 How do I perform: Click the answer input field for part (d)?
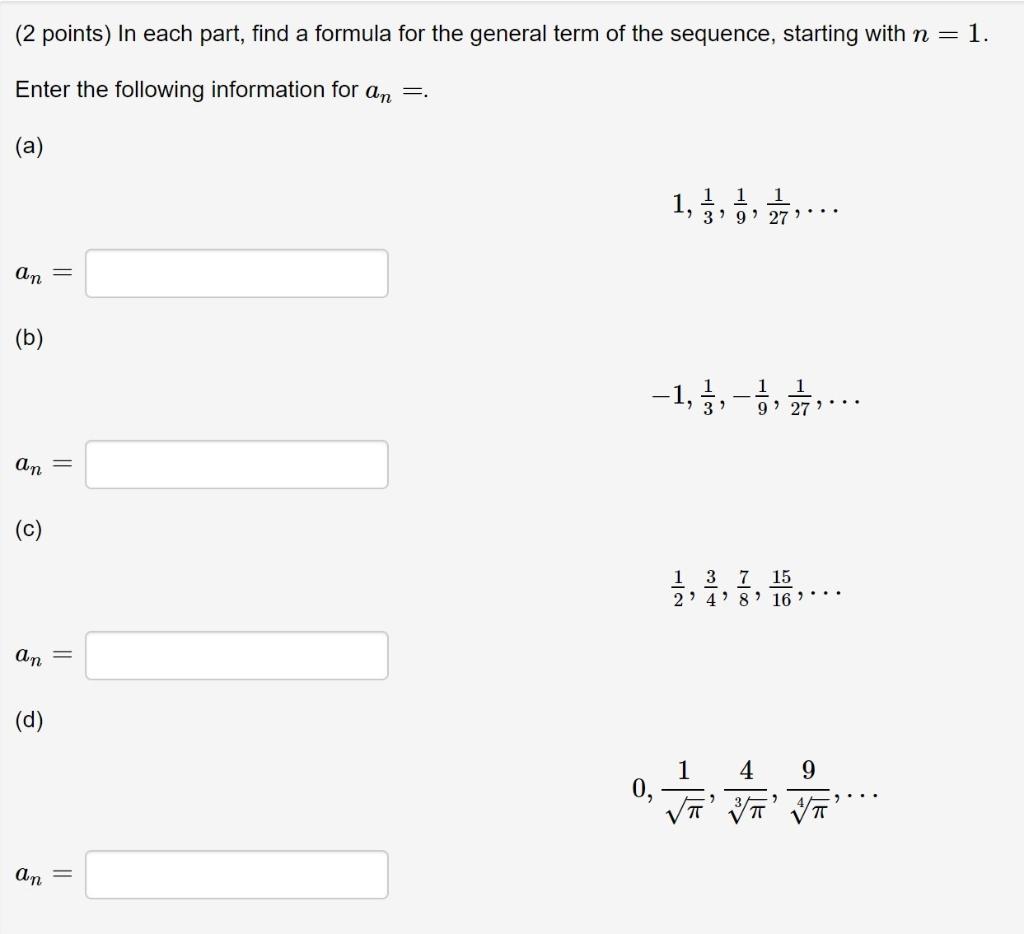237,874
